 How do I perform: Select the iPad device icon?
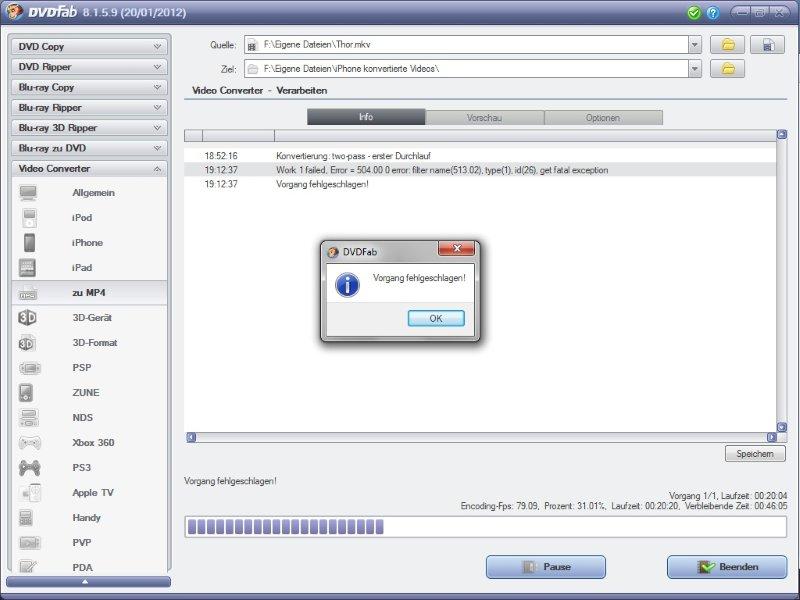coord(27,267)
